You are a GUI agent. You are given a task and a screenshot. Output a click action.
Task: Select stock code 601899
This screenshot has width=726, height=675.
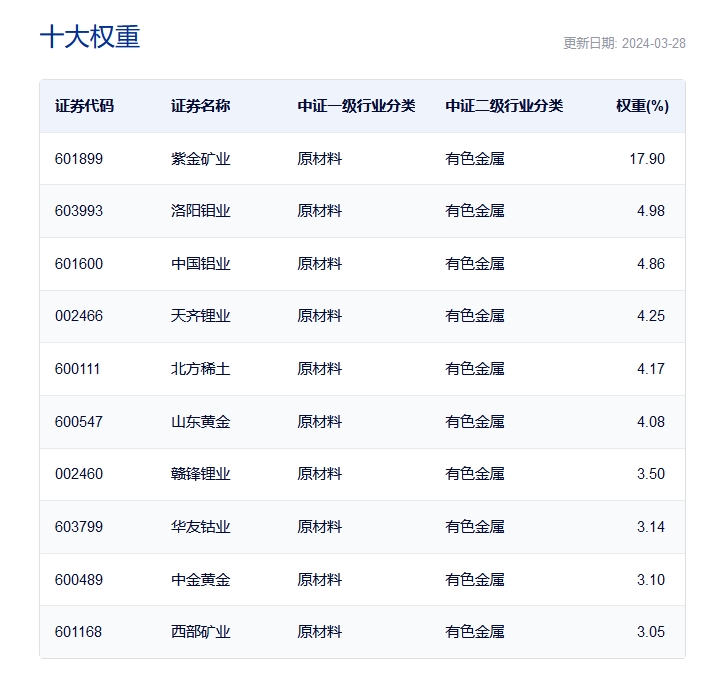click(x=79, y=159)
